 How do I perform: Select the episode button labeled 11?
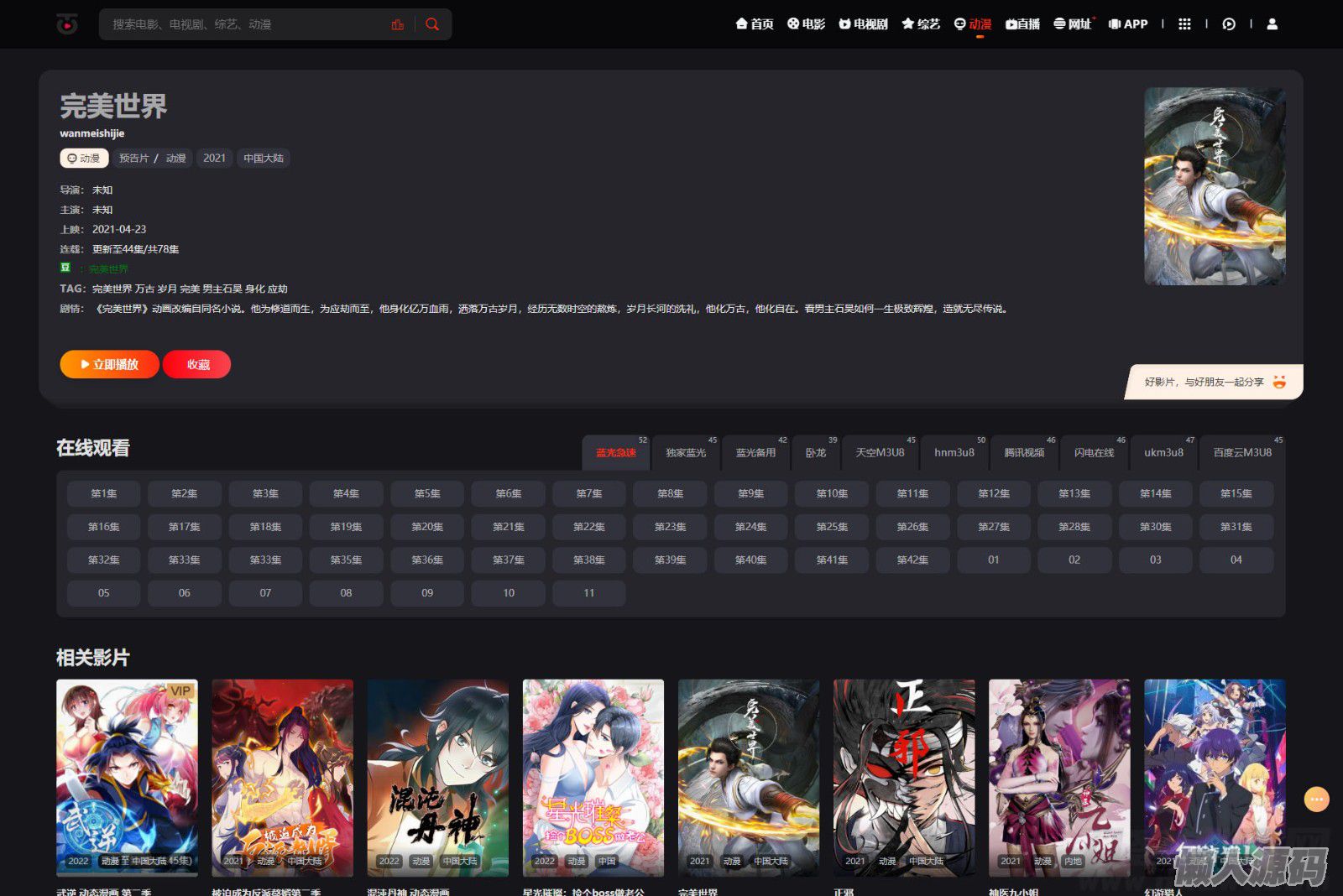[589, 593]
